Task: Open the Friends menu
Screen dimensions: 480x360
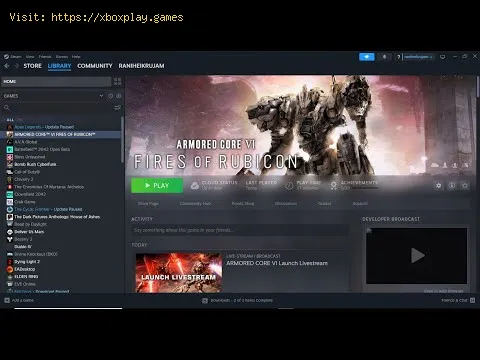Action: (45, 57)
